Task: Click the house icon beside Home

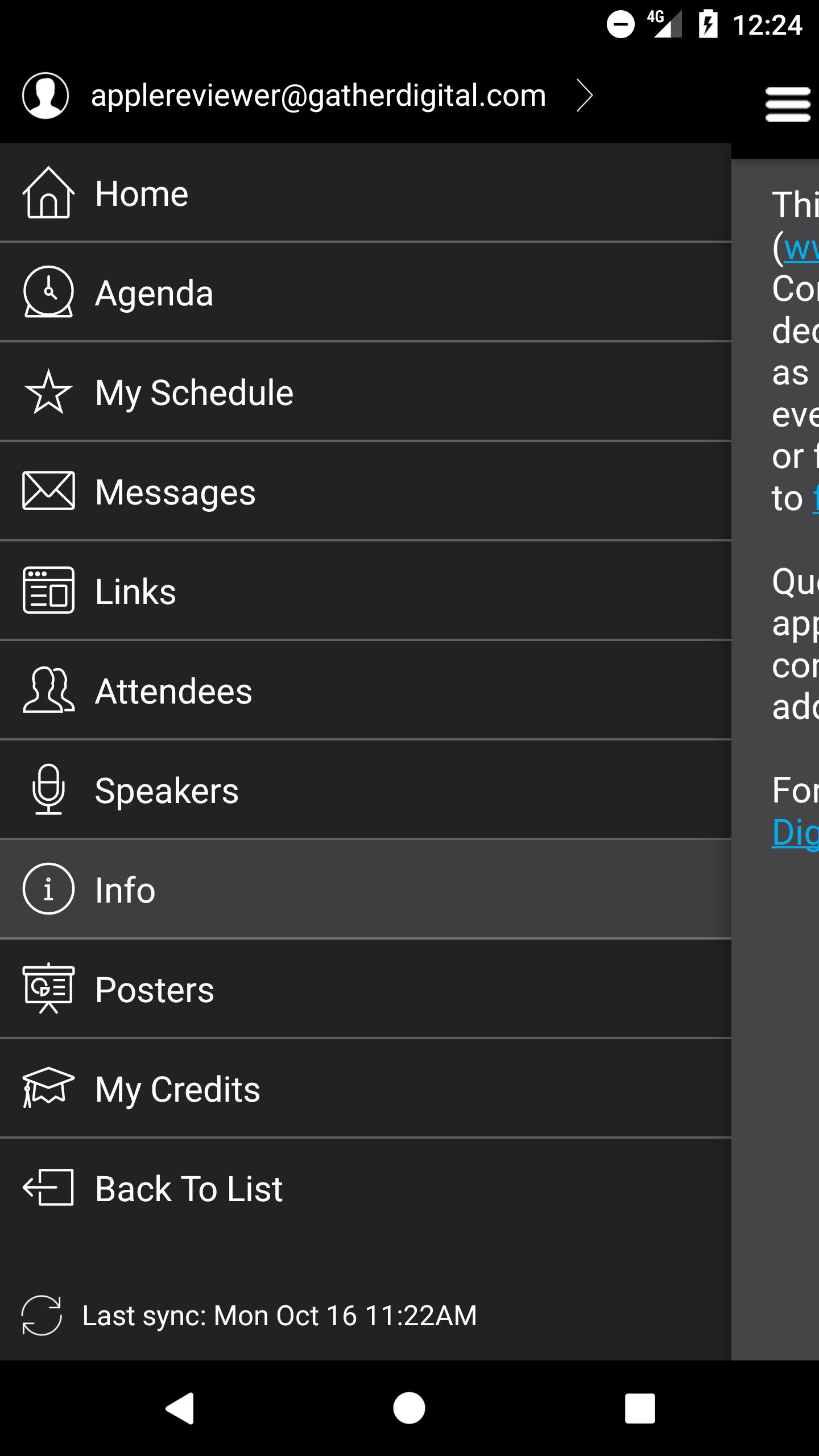Action: [x=48, y=193]
